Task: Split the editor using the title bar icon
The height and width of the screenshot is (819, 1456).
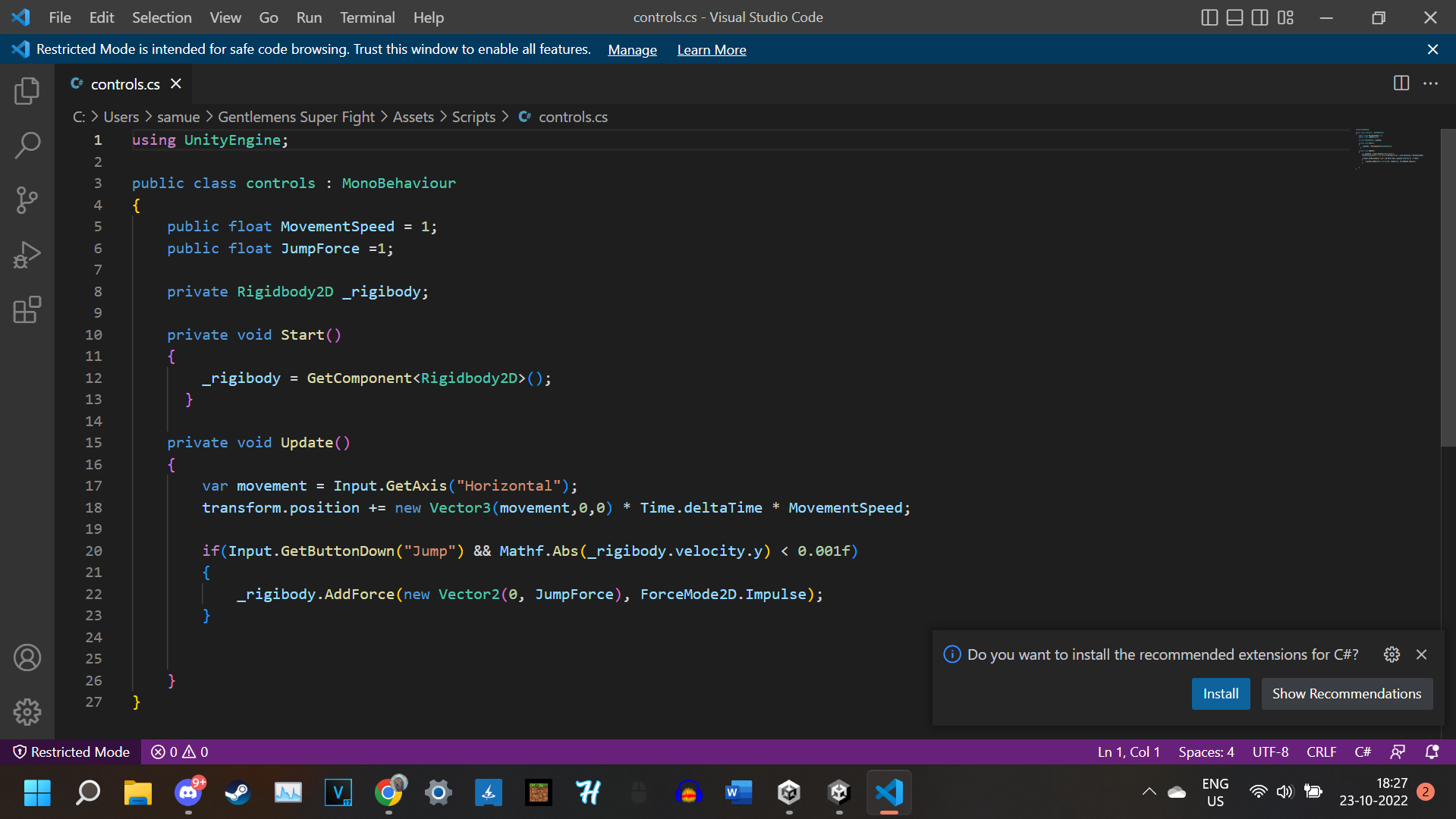Action: tap(1400, 83)
